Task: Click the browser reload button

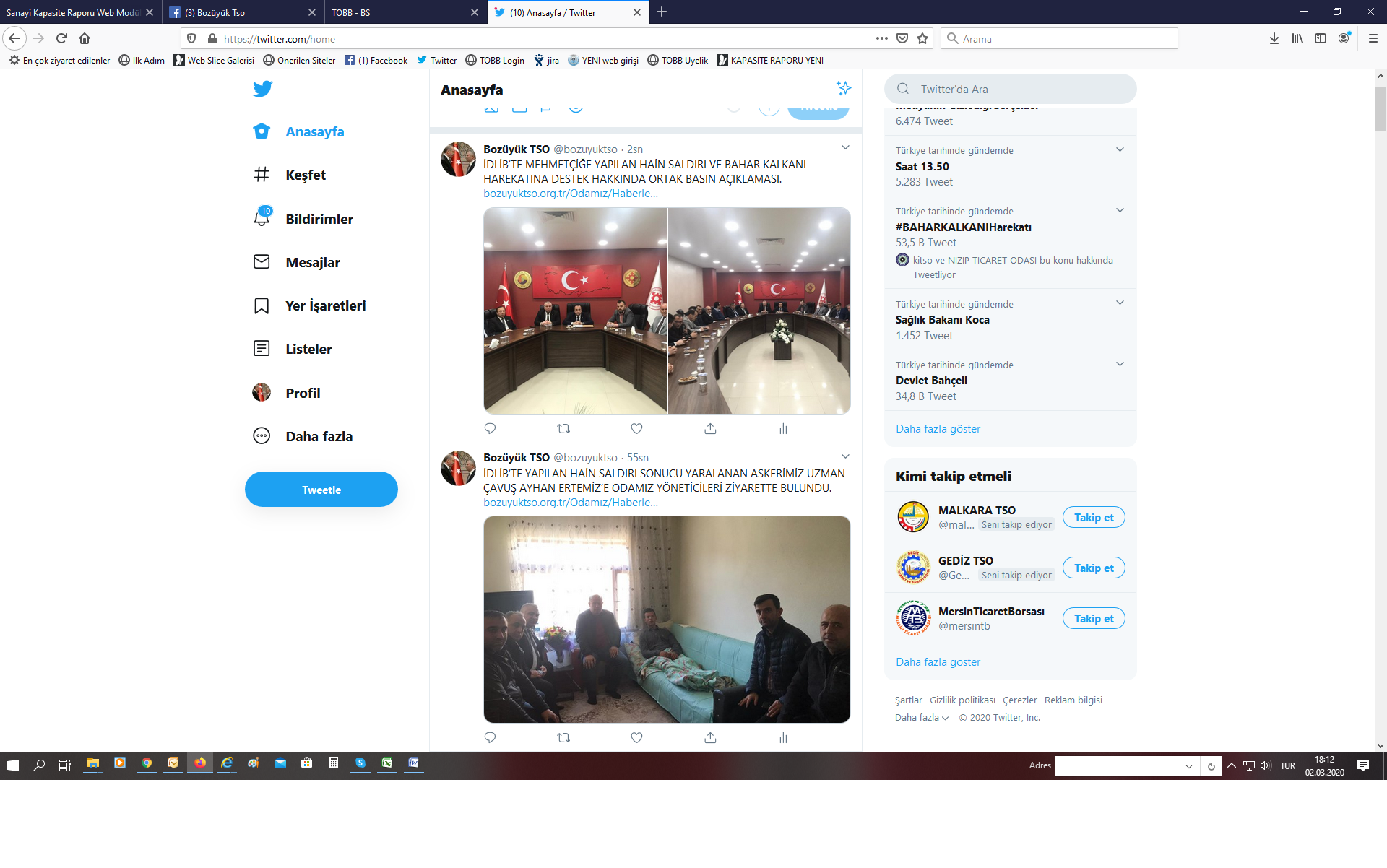Action: 61,38
